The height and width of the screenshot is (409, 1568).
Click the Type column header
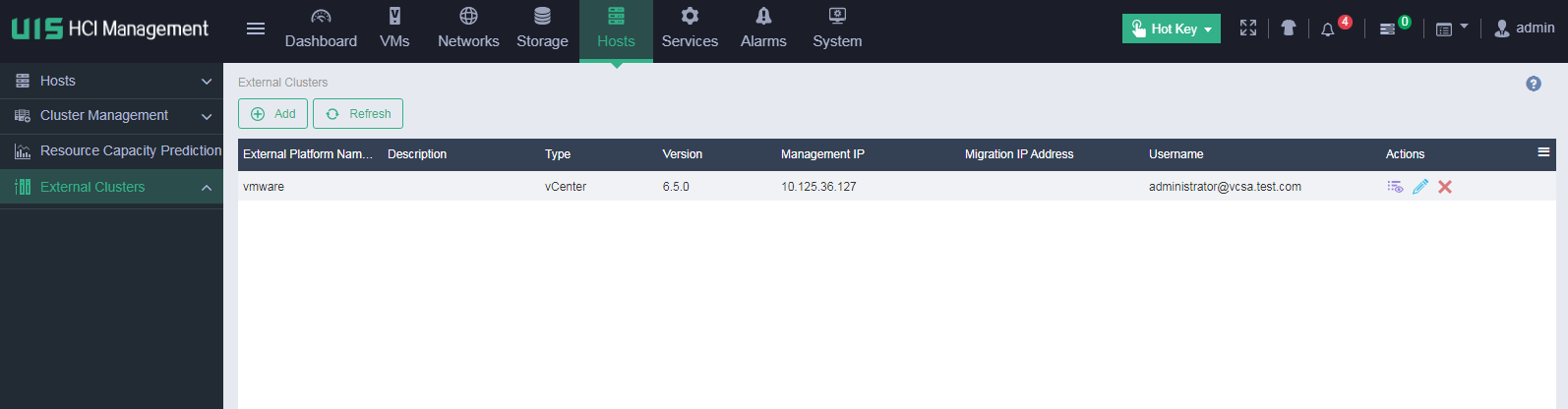point(558,154)
